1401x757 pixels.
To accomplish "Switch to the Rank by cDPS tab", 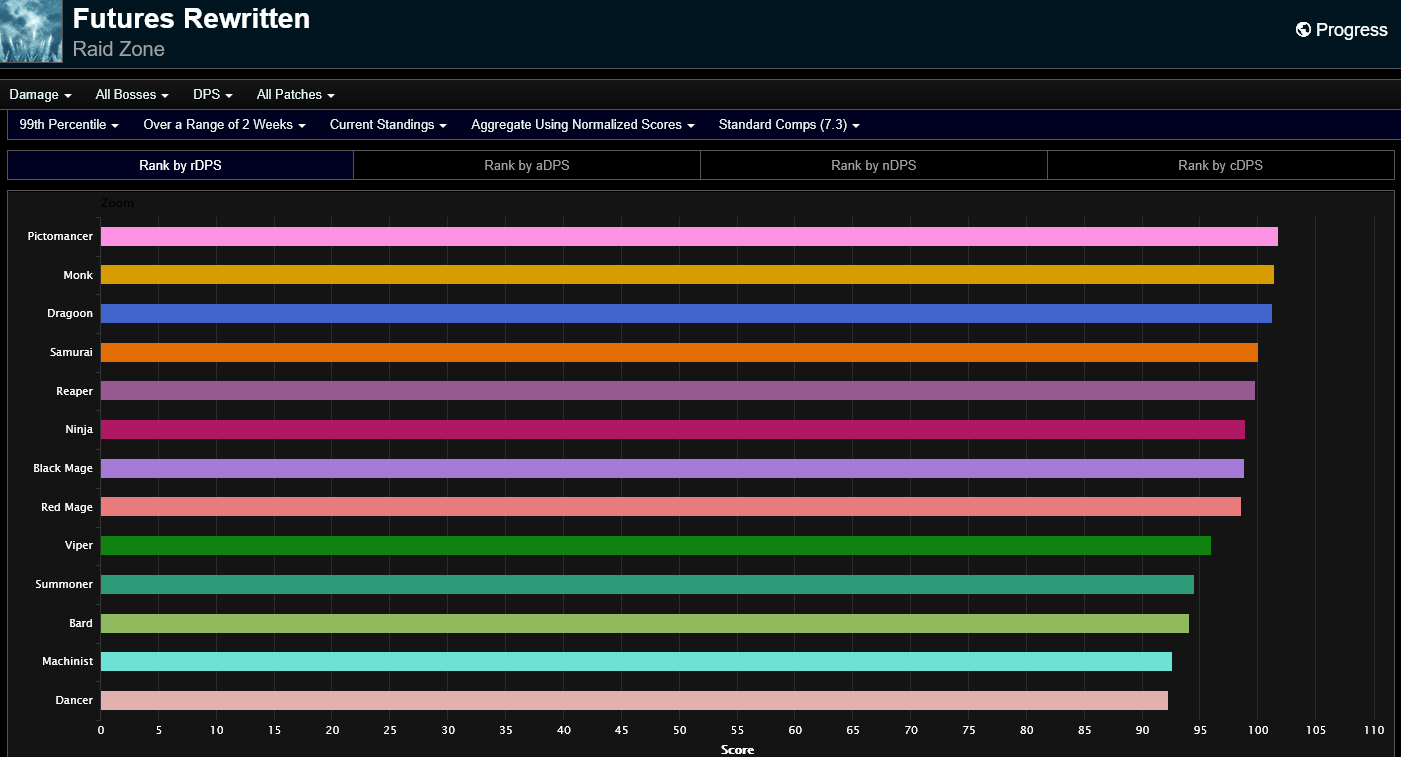I will [1220, 165].
